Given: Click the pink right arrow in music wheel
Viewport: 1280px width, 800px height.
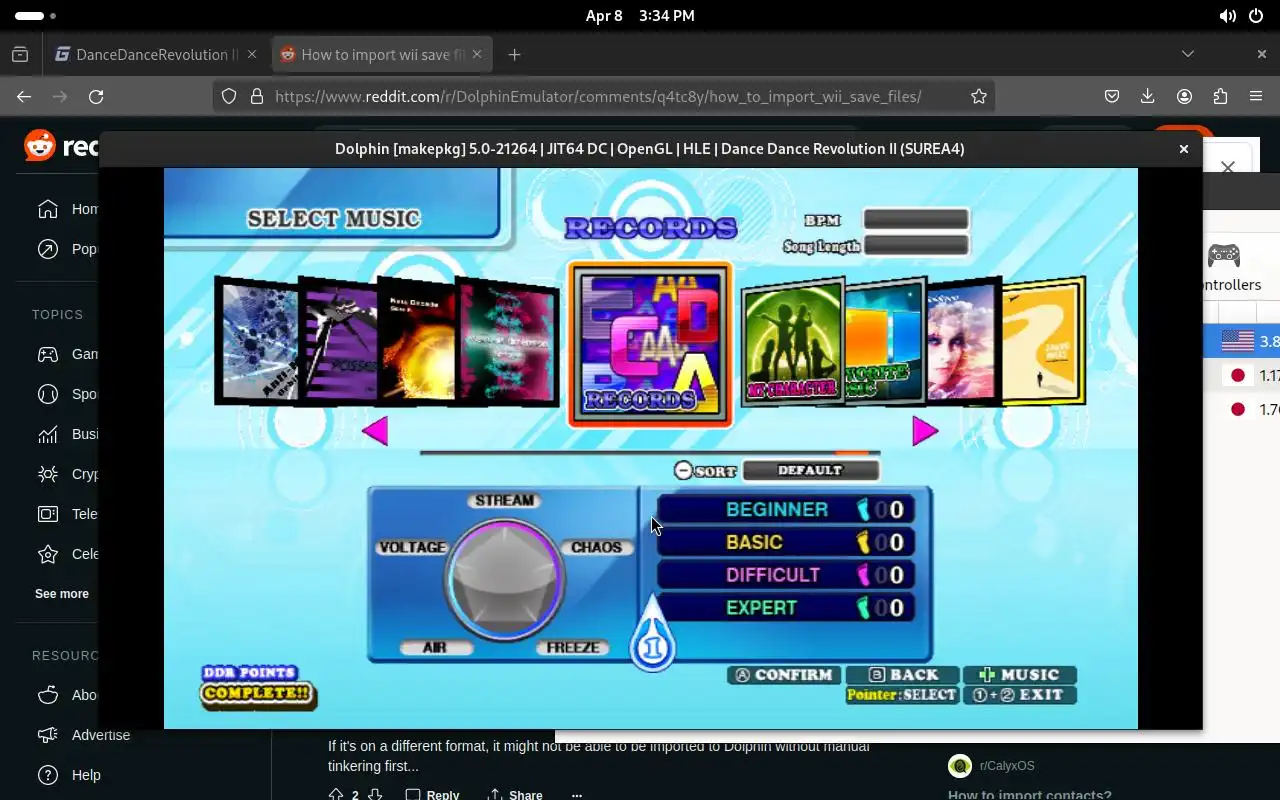Looking at the screenshot, I should coord(924,431).
